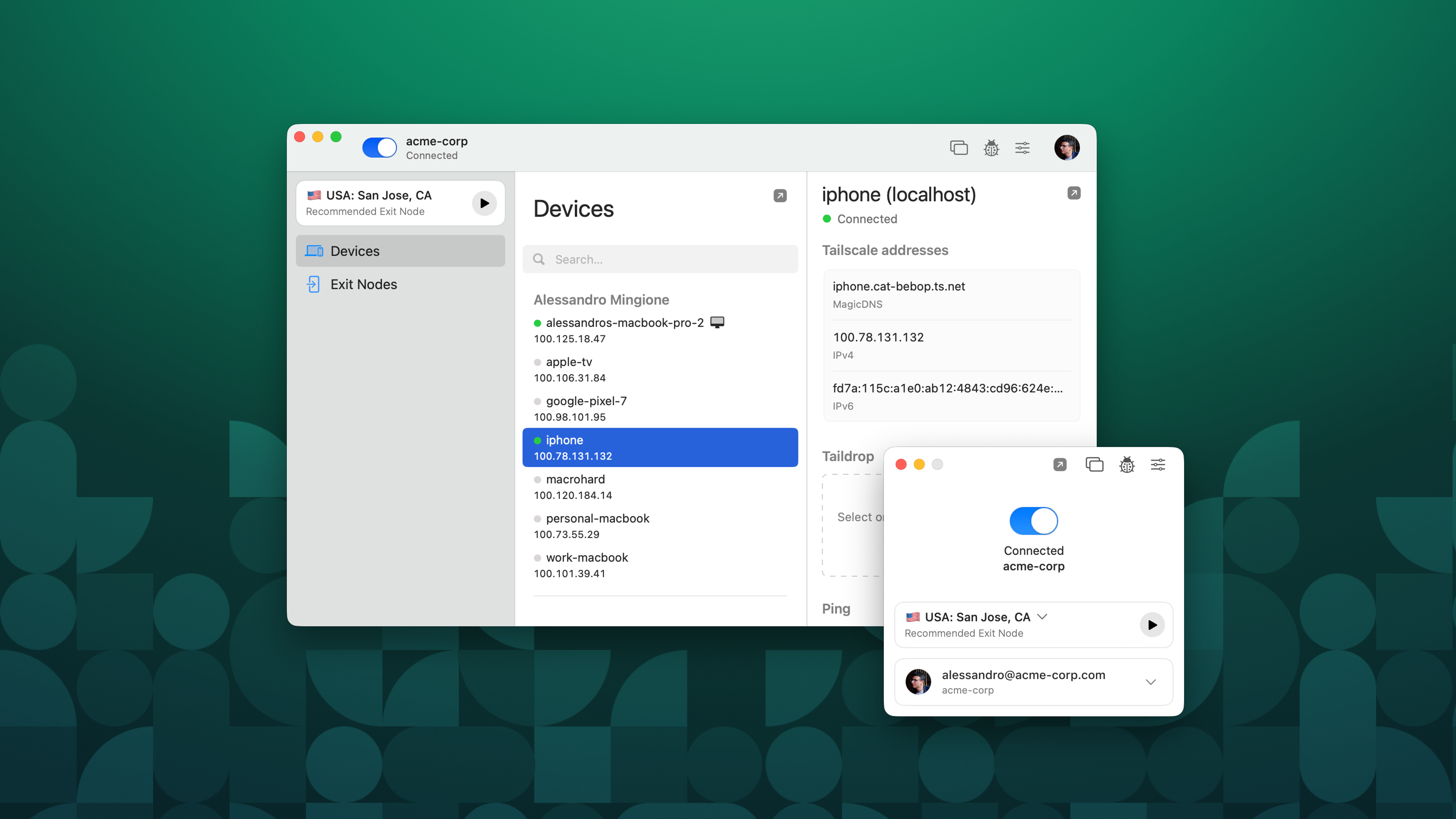Click the pop-out arrow in the compact window

point(1060,464)
